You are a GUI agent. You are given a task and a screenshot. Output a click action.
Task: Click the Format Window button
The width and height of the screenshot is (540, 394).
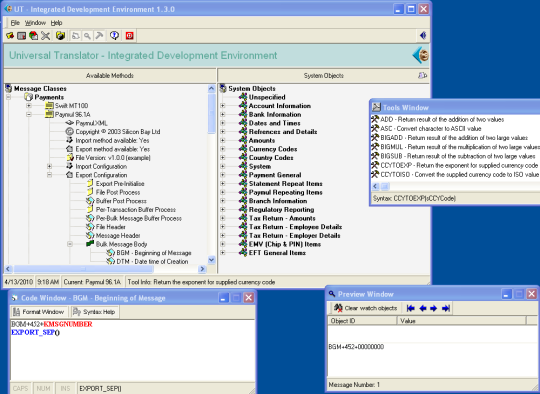point(39,312)
